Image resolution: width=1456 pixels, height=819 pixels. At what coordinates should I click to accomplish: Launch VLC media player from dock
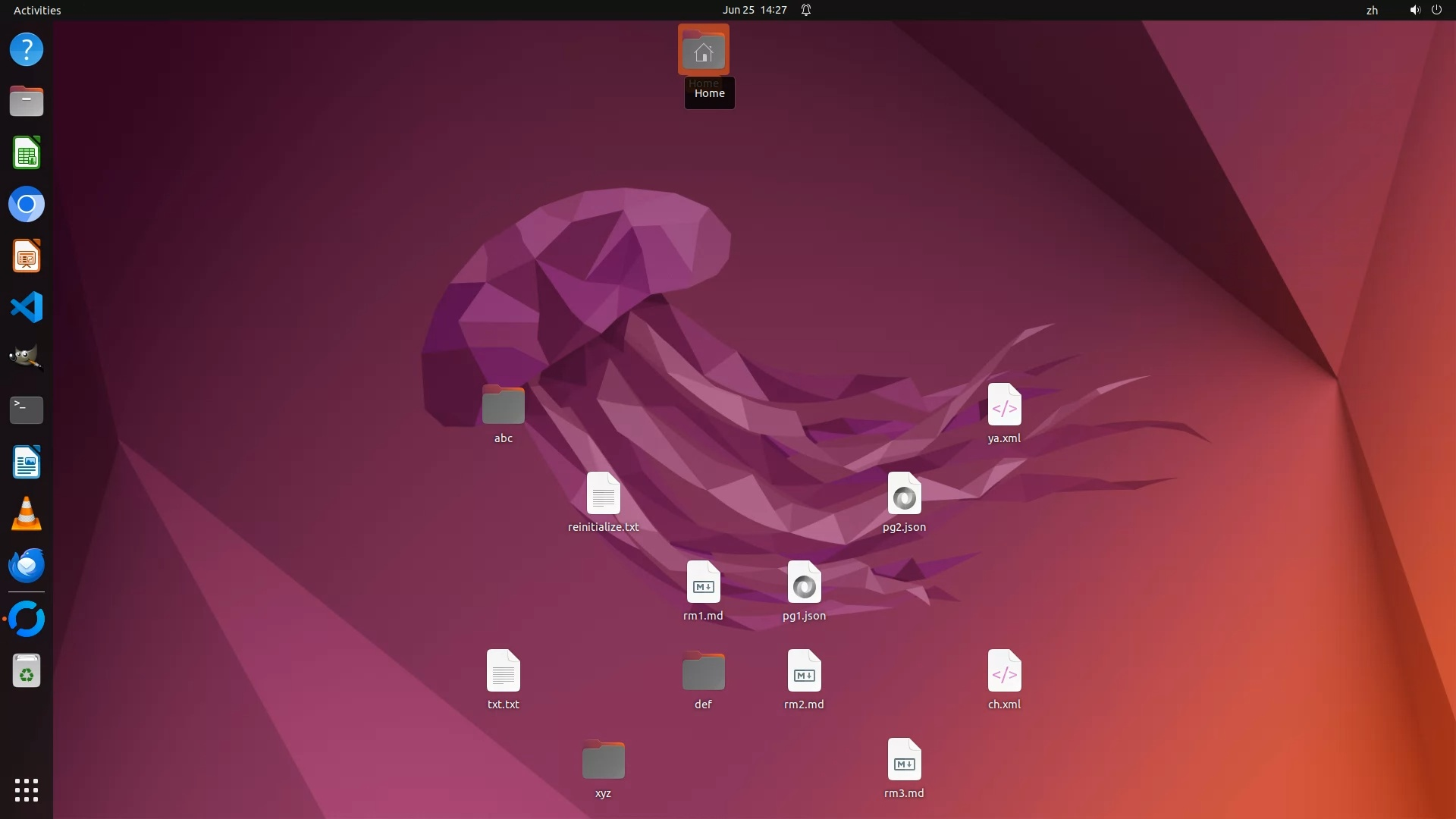[27, 514]
